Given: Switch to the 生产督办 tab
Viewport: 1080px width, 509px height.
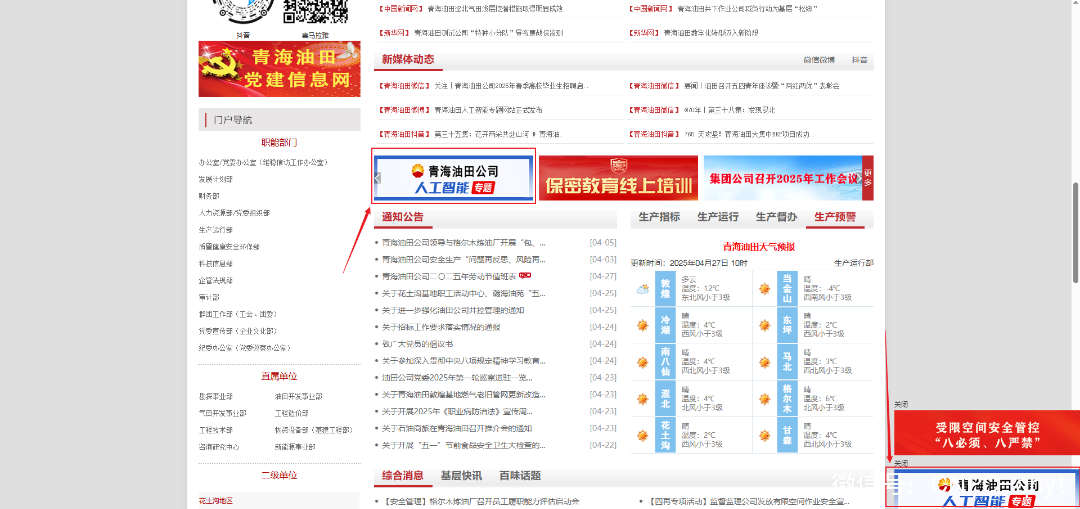Looking at the screenshot, I should (x=776, y=217).
